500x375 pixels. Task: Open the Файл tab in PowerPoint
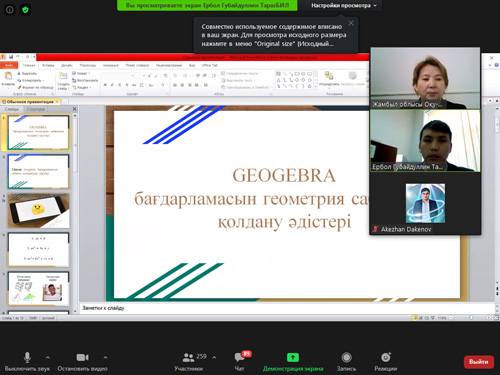pyautogui.click(x=9, y=65)
